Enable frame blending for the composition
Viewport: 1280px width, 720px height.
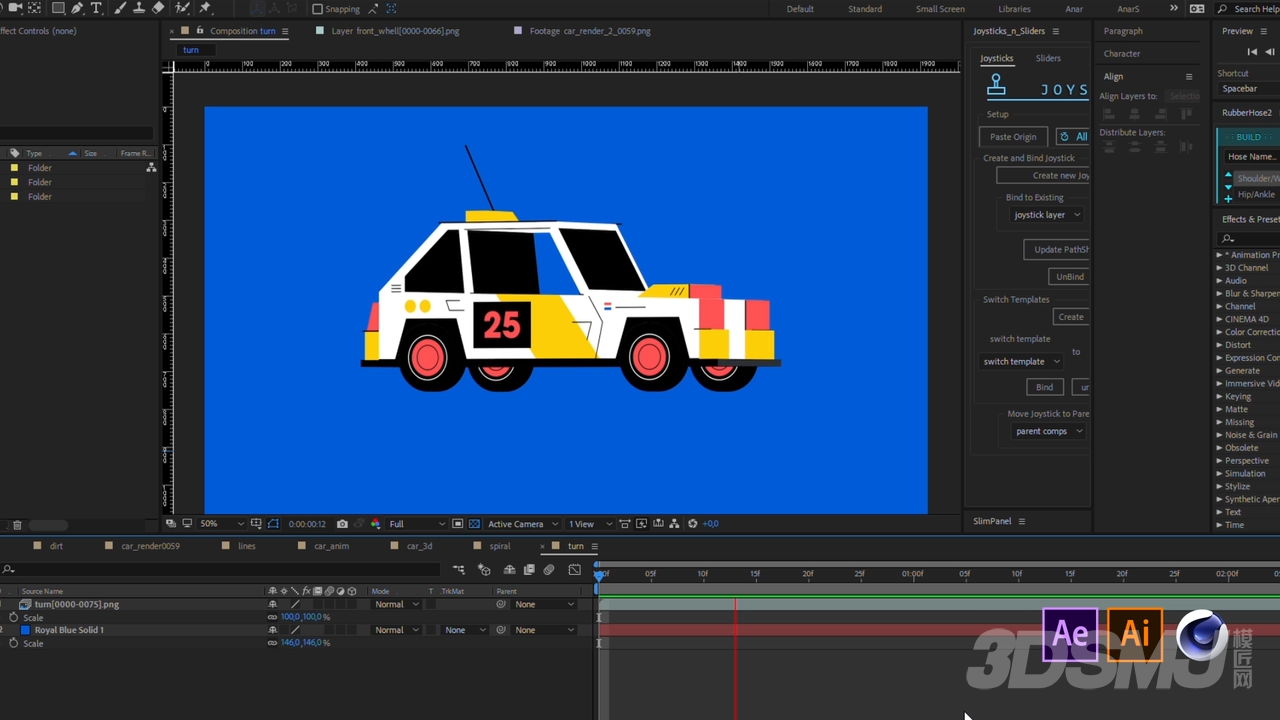point(528,570)
